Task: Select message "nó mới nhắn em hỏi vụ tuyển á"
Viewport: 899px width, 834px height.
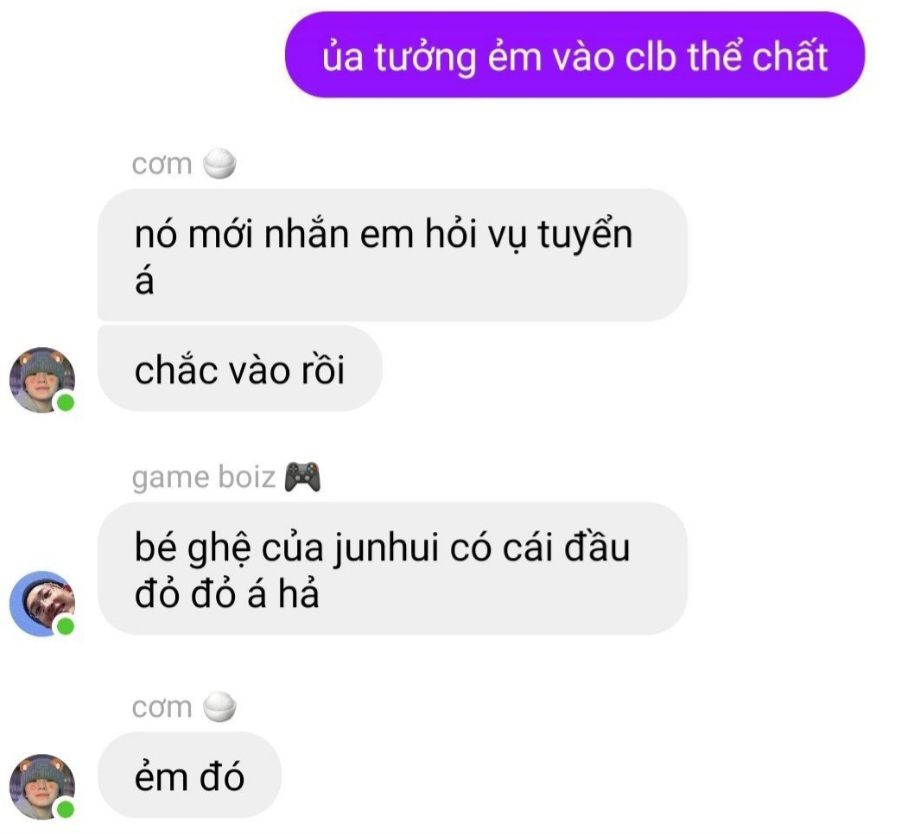Action: [392, 255]
